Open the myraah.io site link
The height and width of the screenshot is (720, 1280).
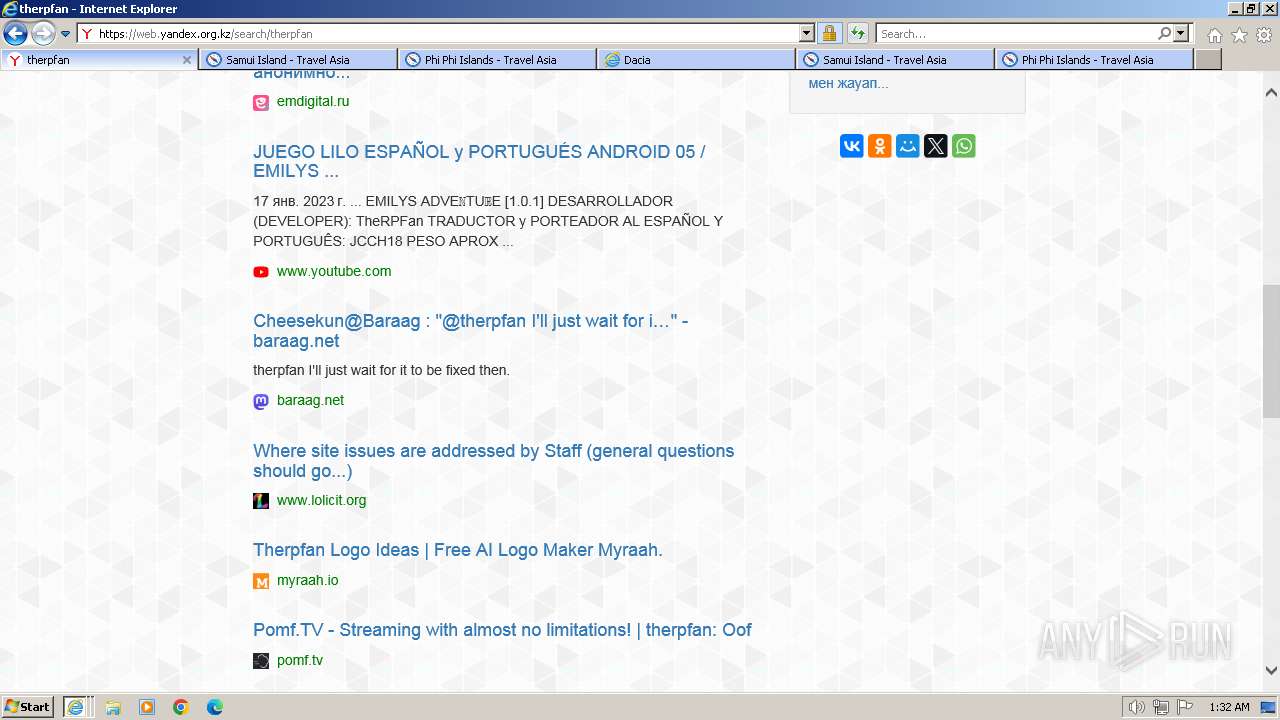[x=307, y=580]
